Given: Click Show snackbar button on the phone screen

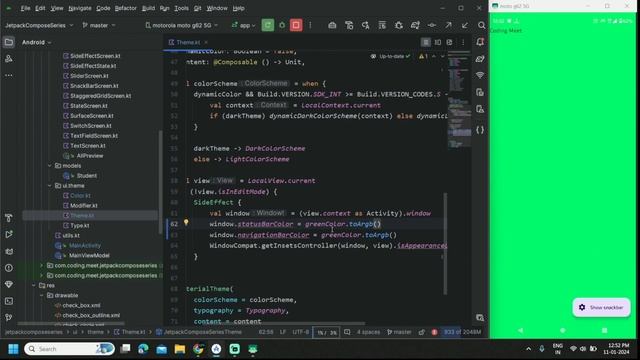Looking at the screenshot, I should coord(601,307).
